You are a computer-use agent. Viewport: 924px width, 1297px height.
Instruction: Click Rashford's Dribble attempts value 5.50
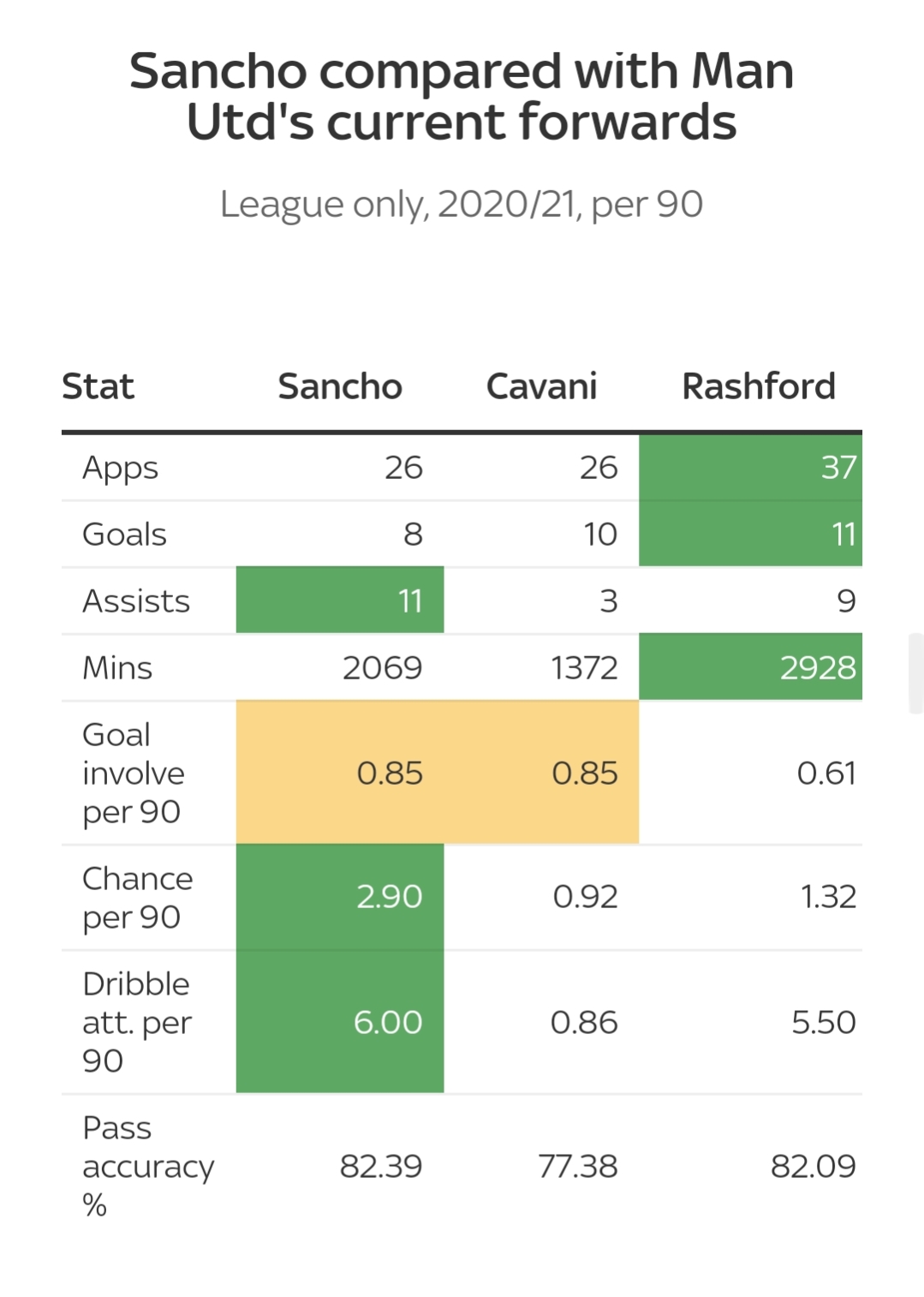coord(823,1022)
